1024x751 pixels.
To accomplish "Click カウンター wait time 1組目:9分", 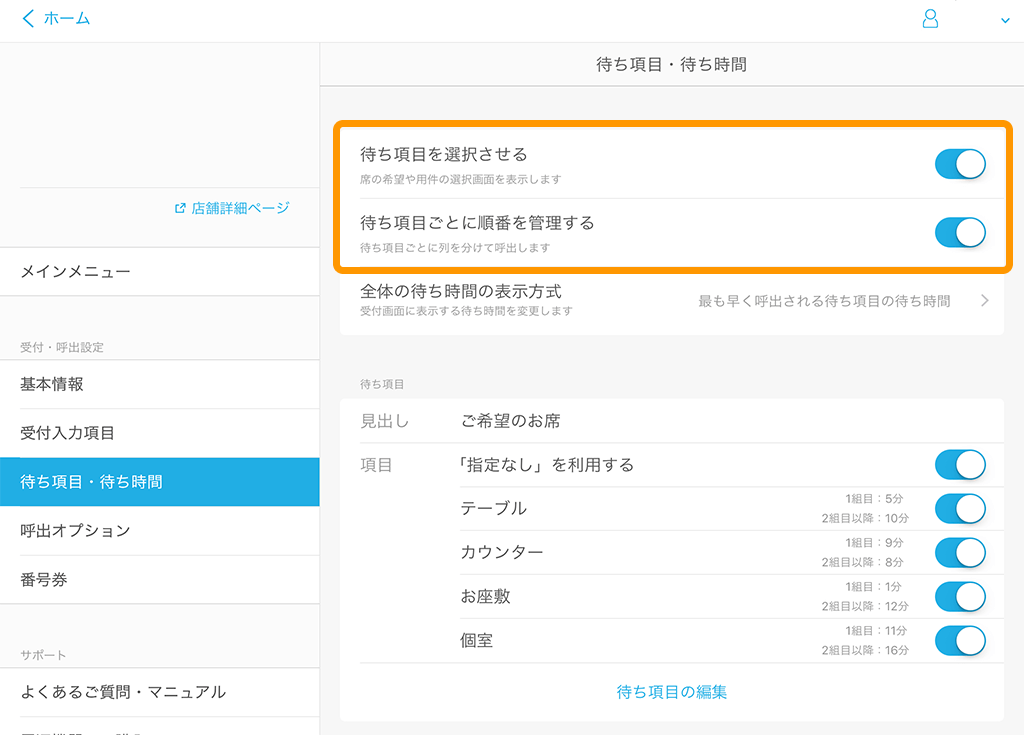I will [874, 543].
